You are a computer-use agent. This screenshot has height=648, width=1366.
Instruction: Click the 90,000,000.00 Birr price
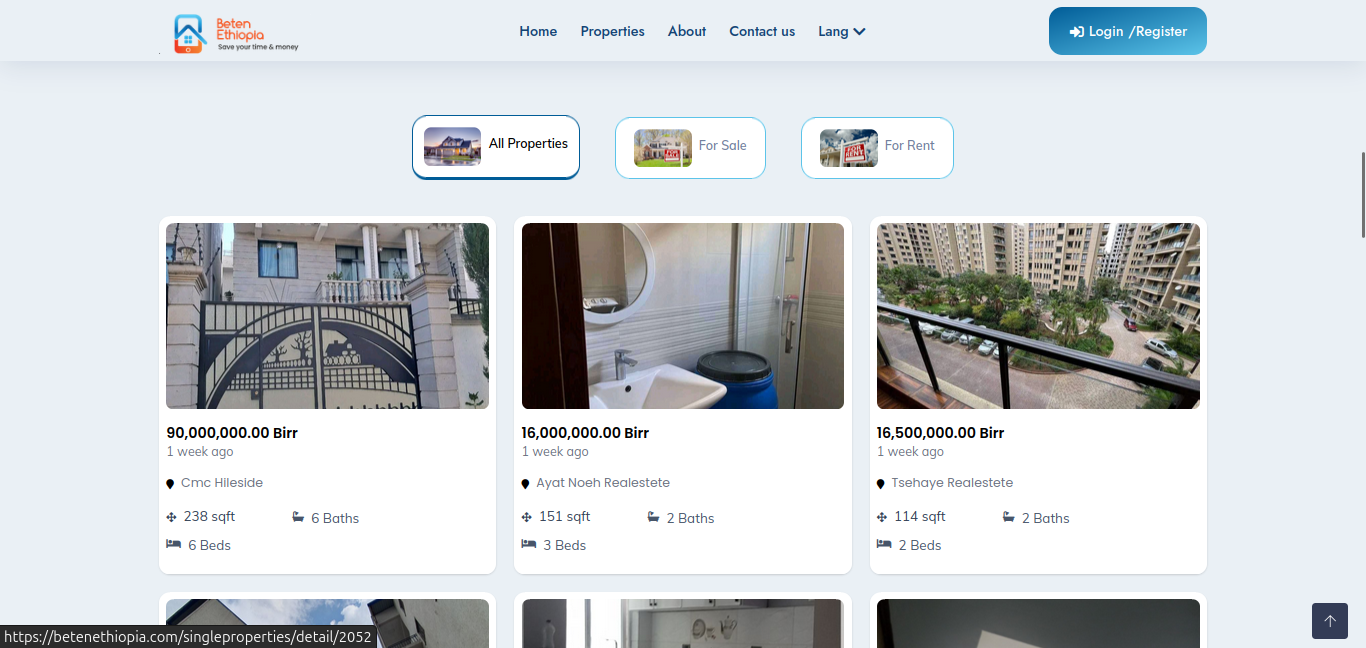pyautogui.click(x=232, y=433)
